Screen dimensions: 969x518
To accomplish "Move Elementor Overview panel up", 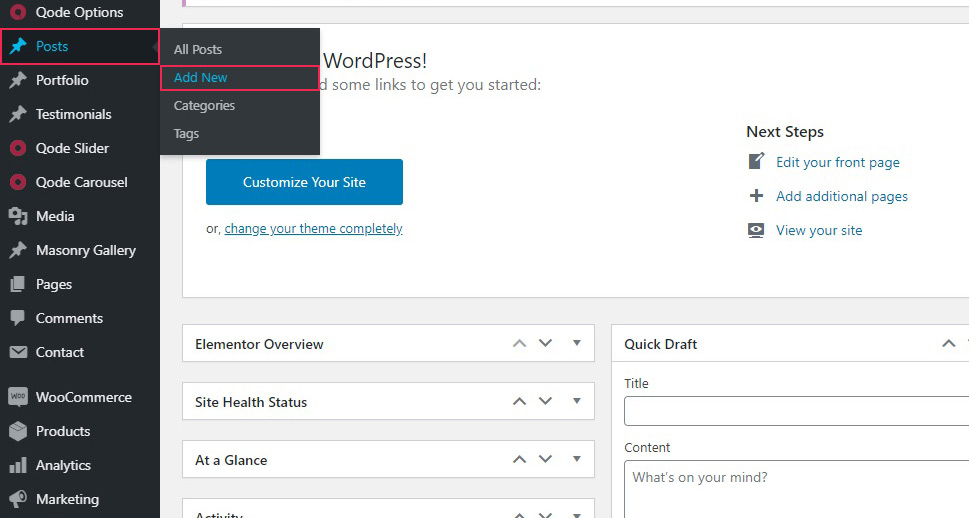I will coord(520,343).
